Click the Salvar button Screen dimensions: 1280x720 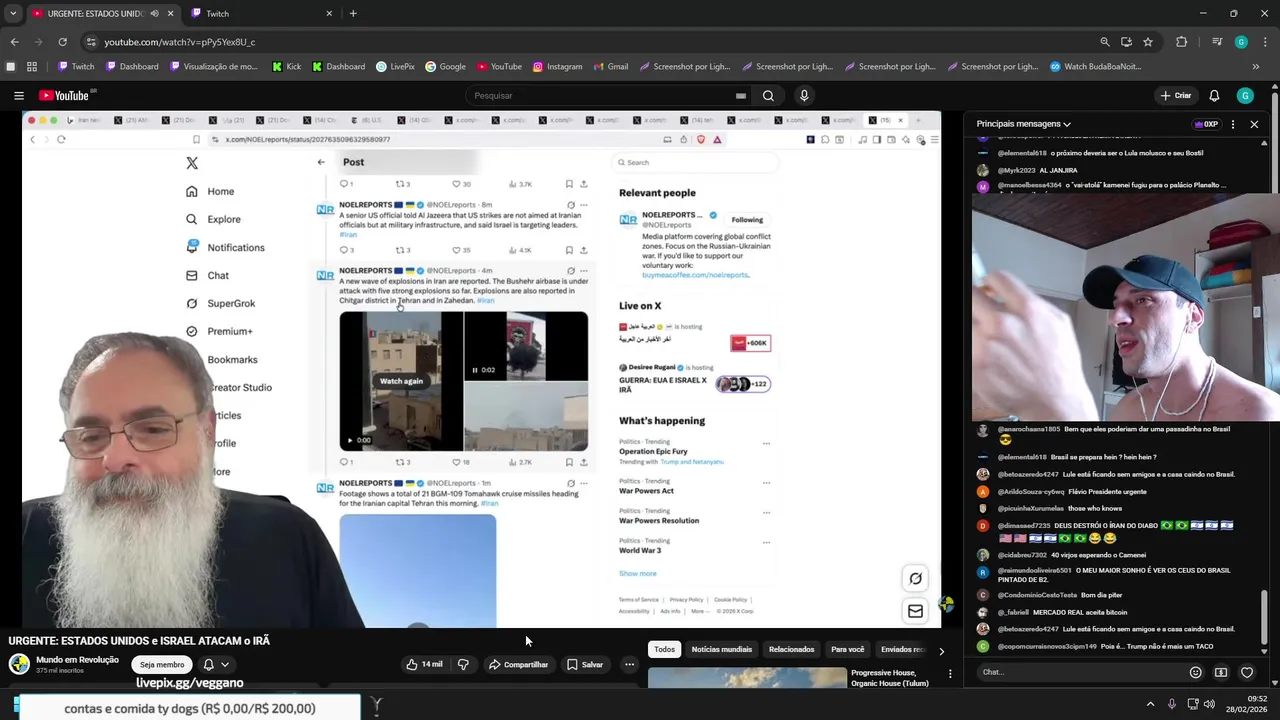(x=585, y=664)
